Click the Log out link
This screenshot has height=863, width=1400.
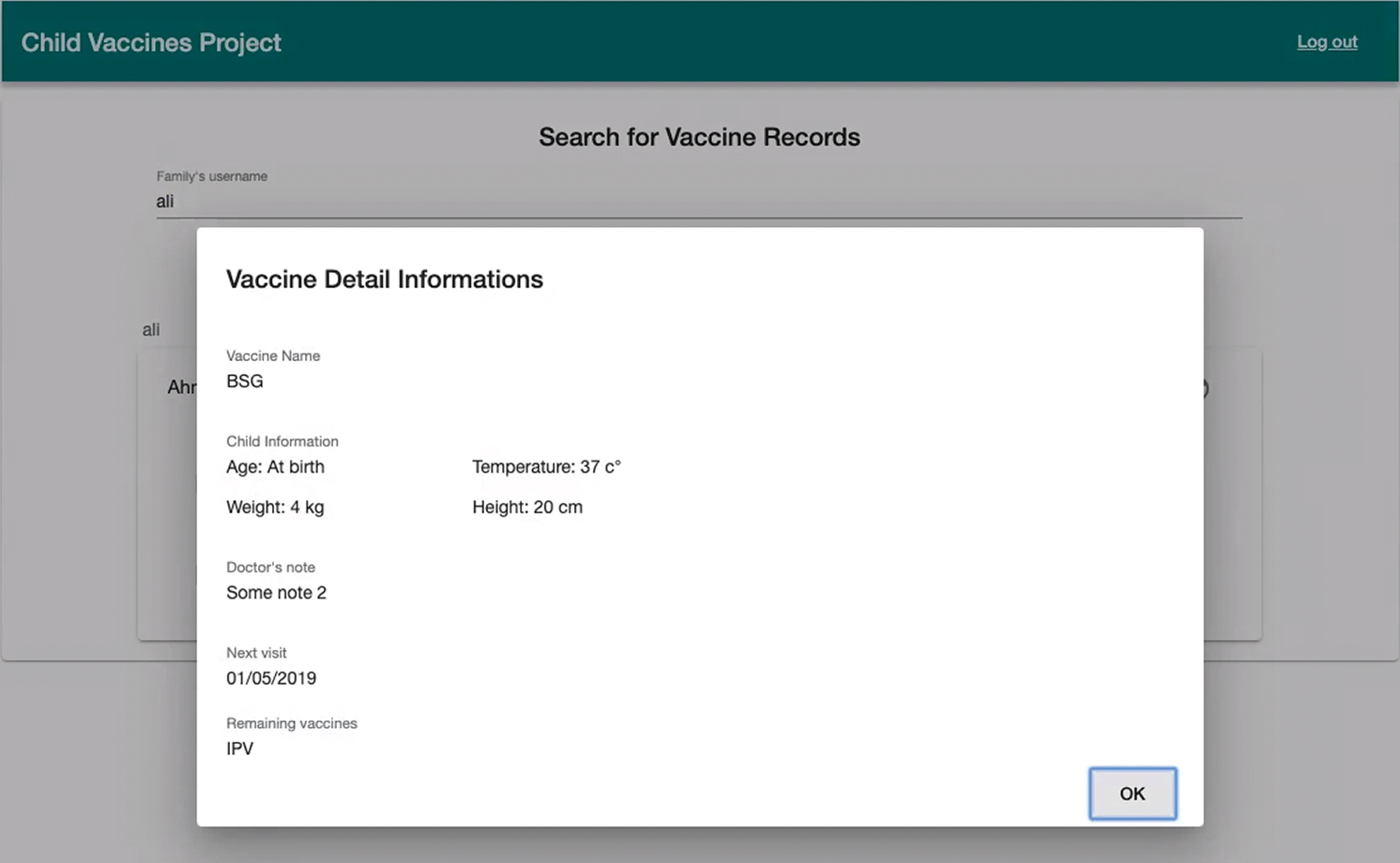click(x=1327, y=42)
